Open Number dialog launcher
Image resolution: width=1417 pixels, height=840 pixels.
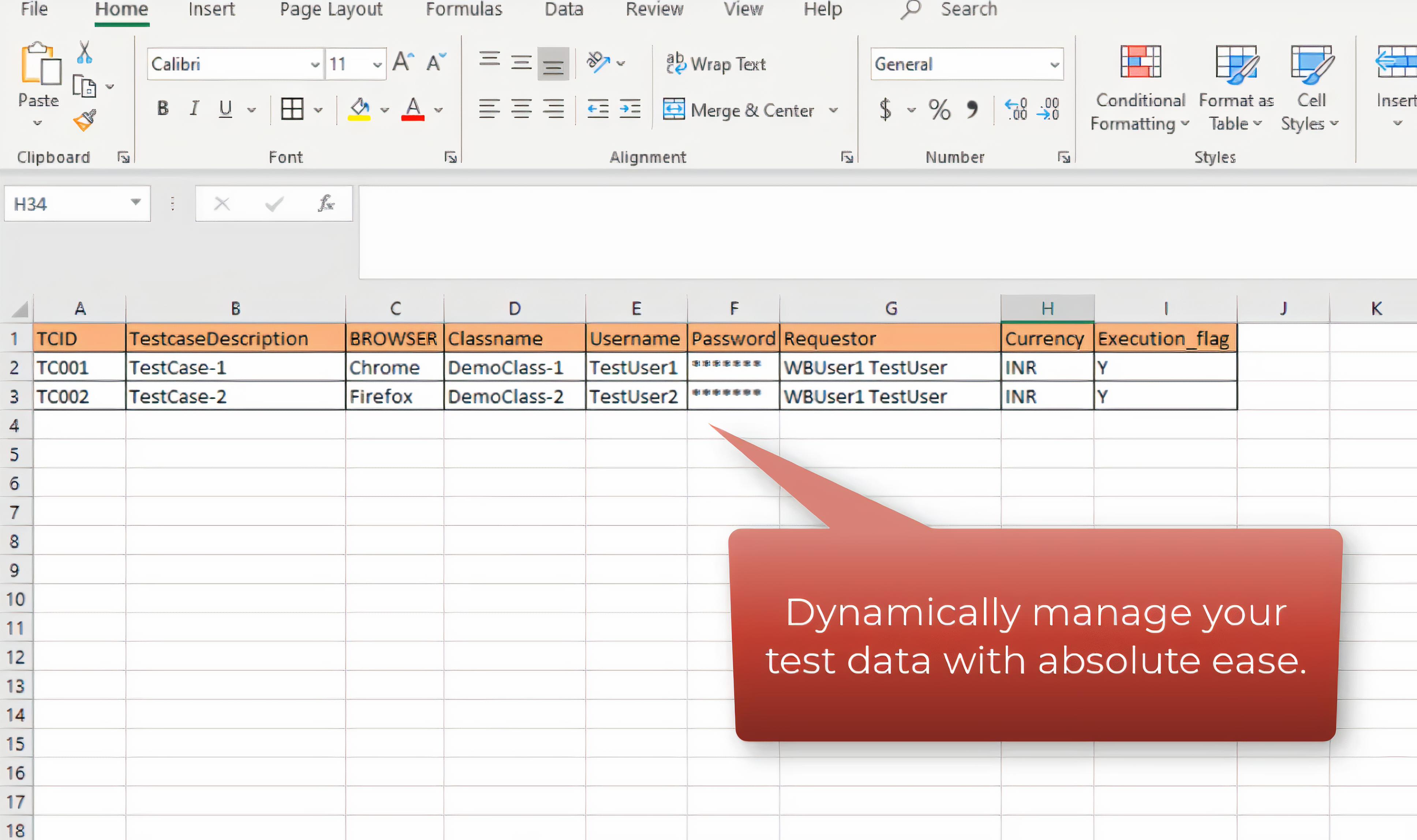tap(1063, 157)
